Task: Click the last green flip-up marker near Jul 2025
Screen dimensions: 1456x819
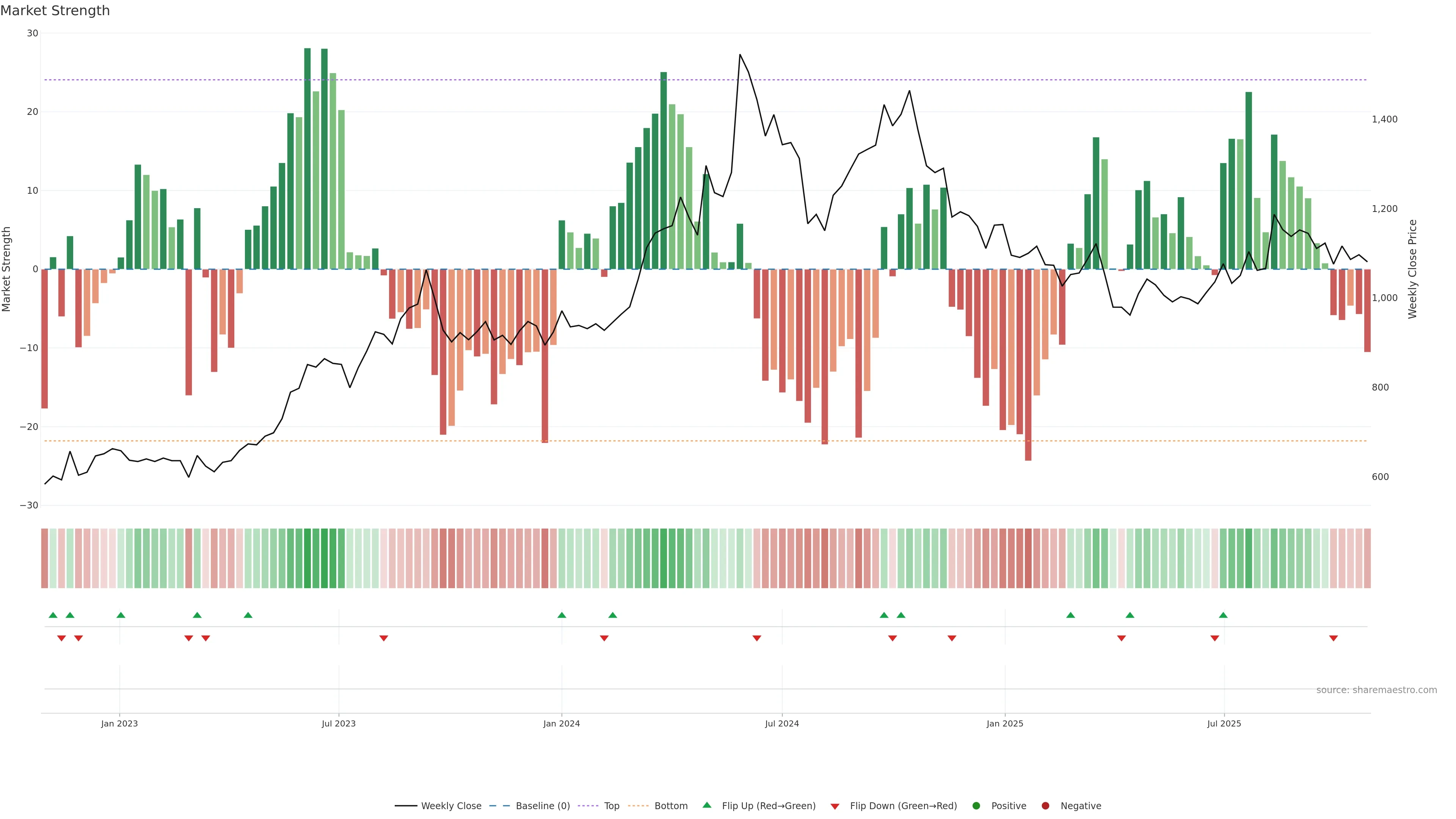Action: coord(1223,615)
